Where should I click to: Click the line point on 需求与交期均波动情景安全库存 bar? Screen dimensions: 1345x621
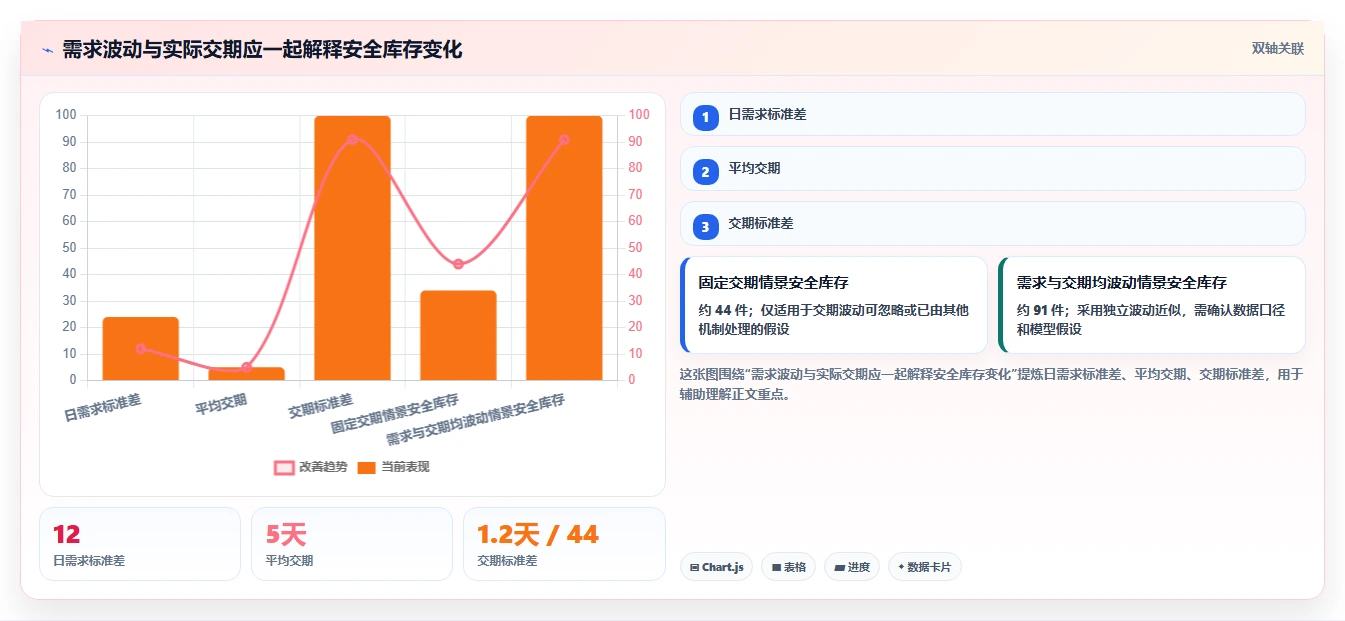coord(564,140)
